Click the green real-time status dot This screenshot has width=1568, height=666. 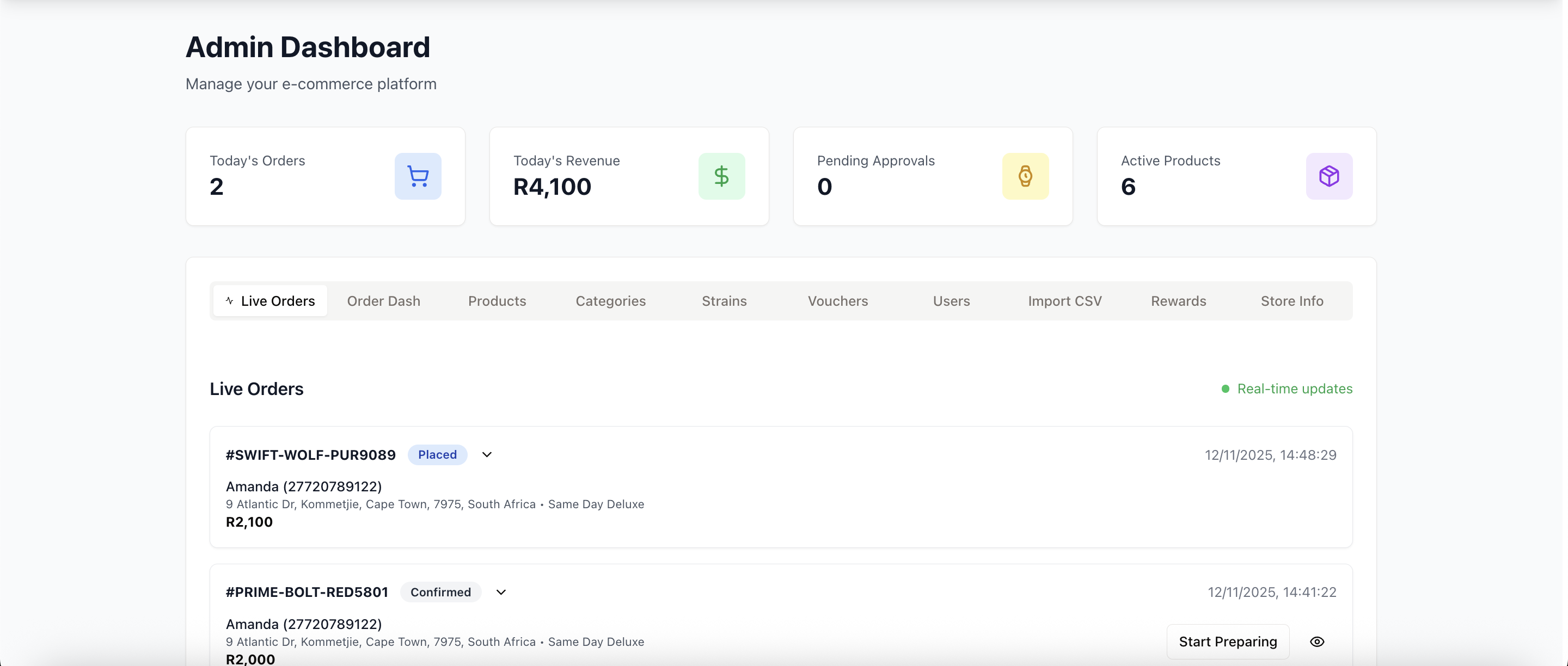coord(1226,388)
